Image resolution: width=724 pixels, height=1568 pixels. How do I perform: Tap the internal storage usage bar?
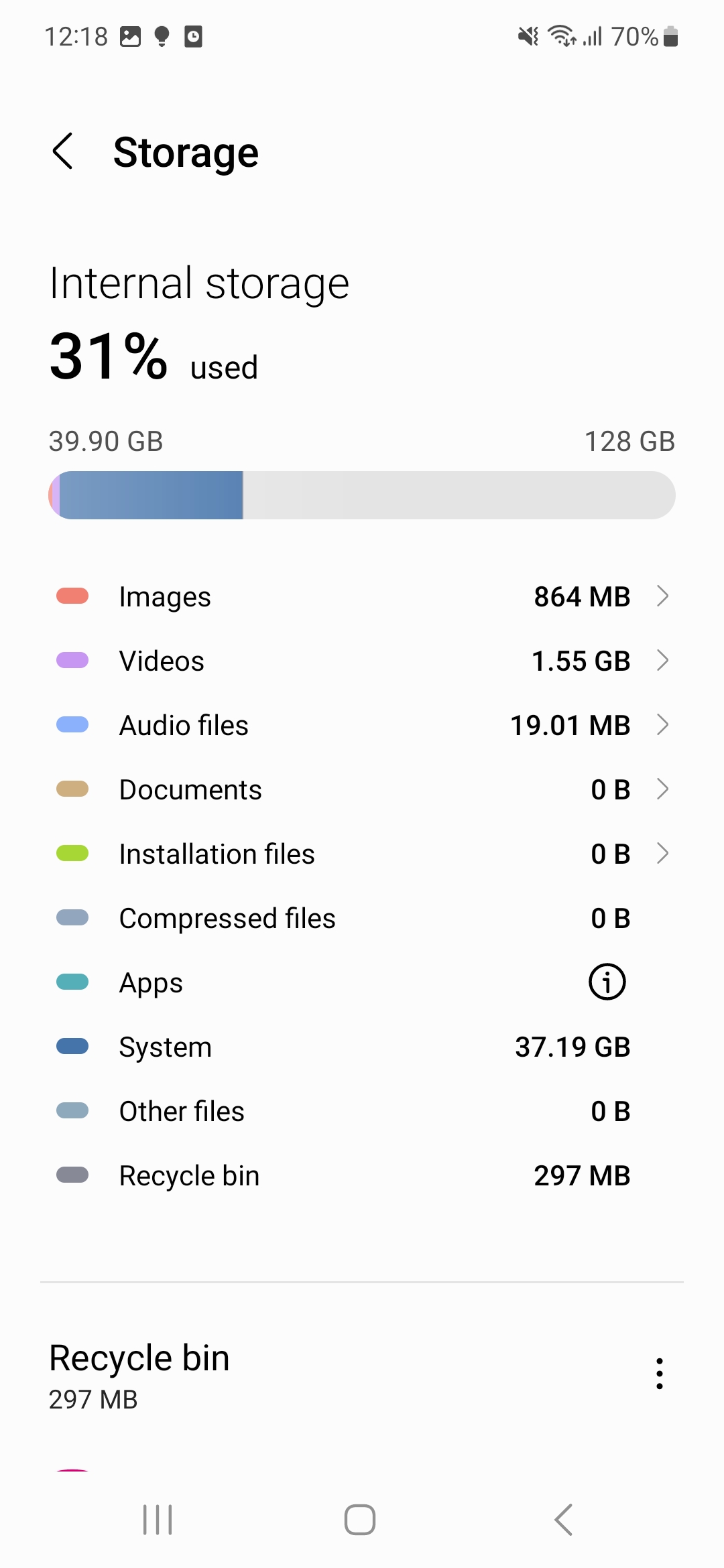362,495
